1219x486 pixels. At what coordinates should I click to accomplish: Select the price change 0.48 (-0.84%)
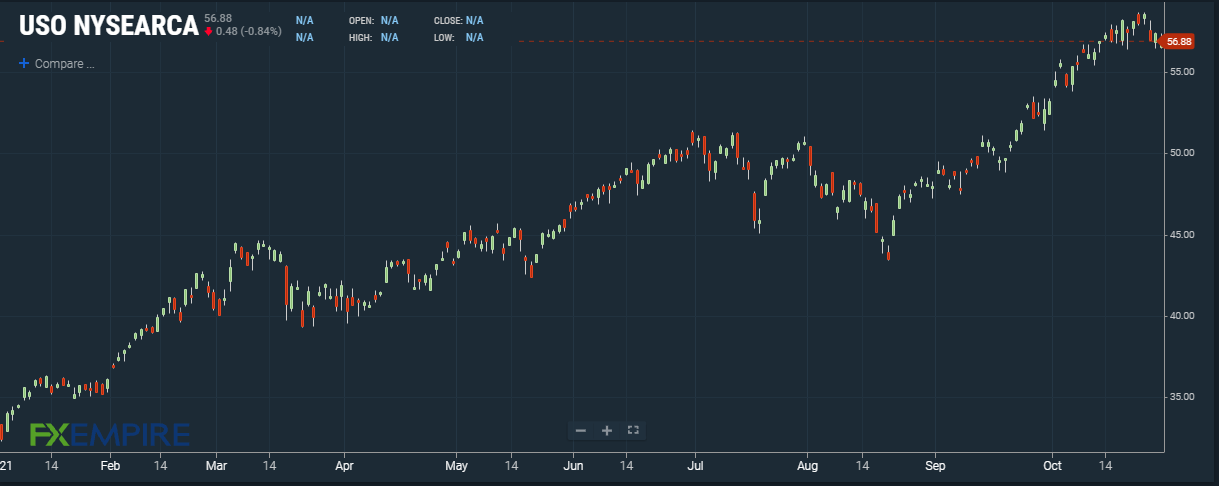tap(248, 31)
